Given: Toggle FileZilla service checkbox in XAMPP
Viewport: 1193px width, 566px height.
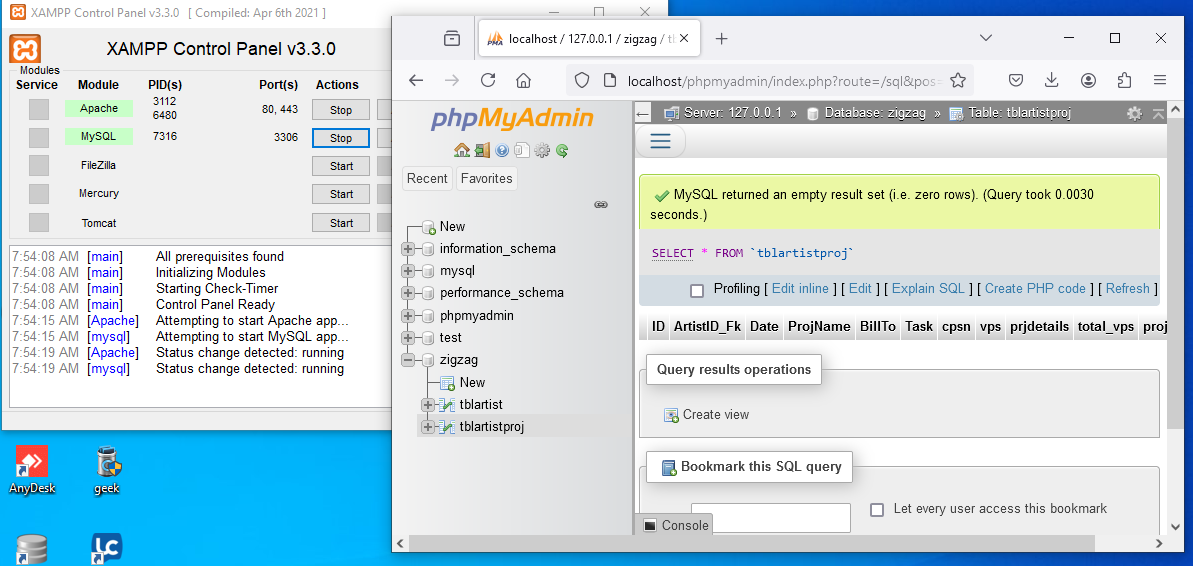Looking at the screenshot, I should 39,166.
